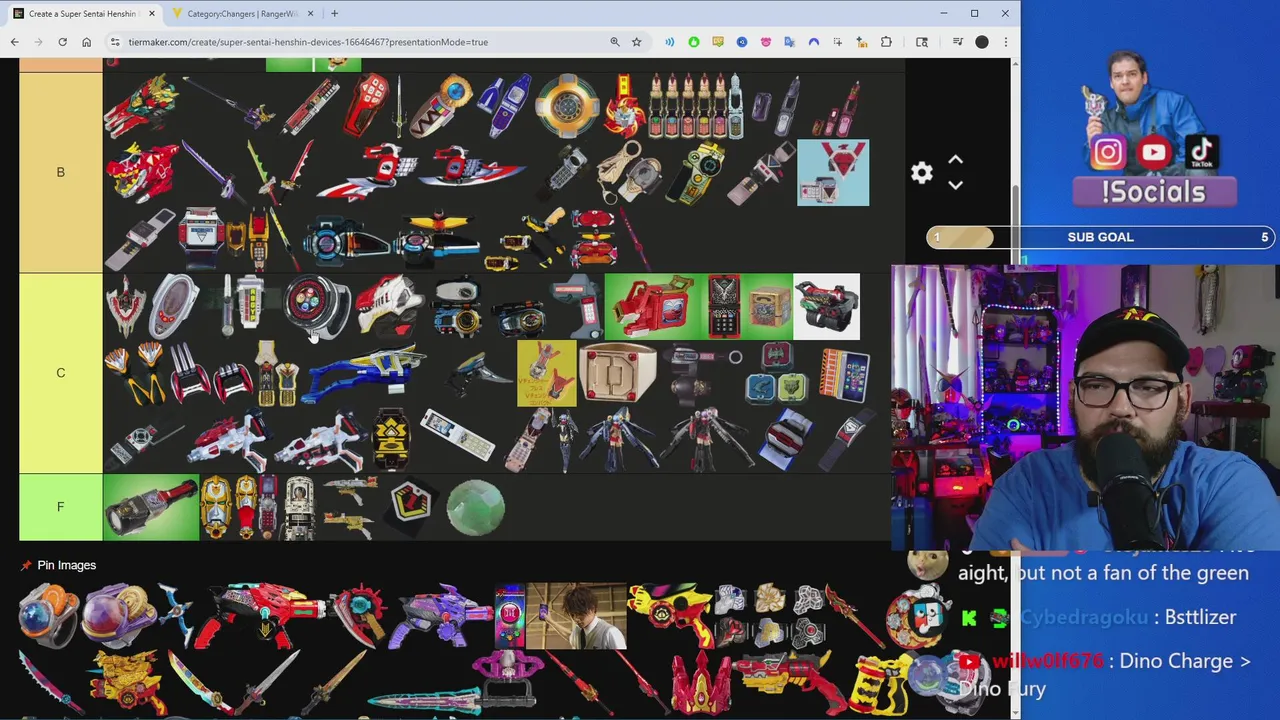Viewport: 1280px width, 720px height.
Task: Close the Create a Super Sentai Henshin tab
Action: pos(152,14)
